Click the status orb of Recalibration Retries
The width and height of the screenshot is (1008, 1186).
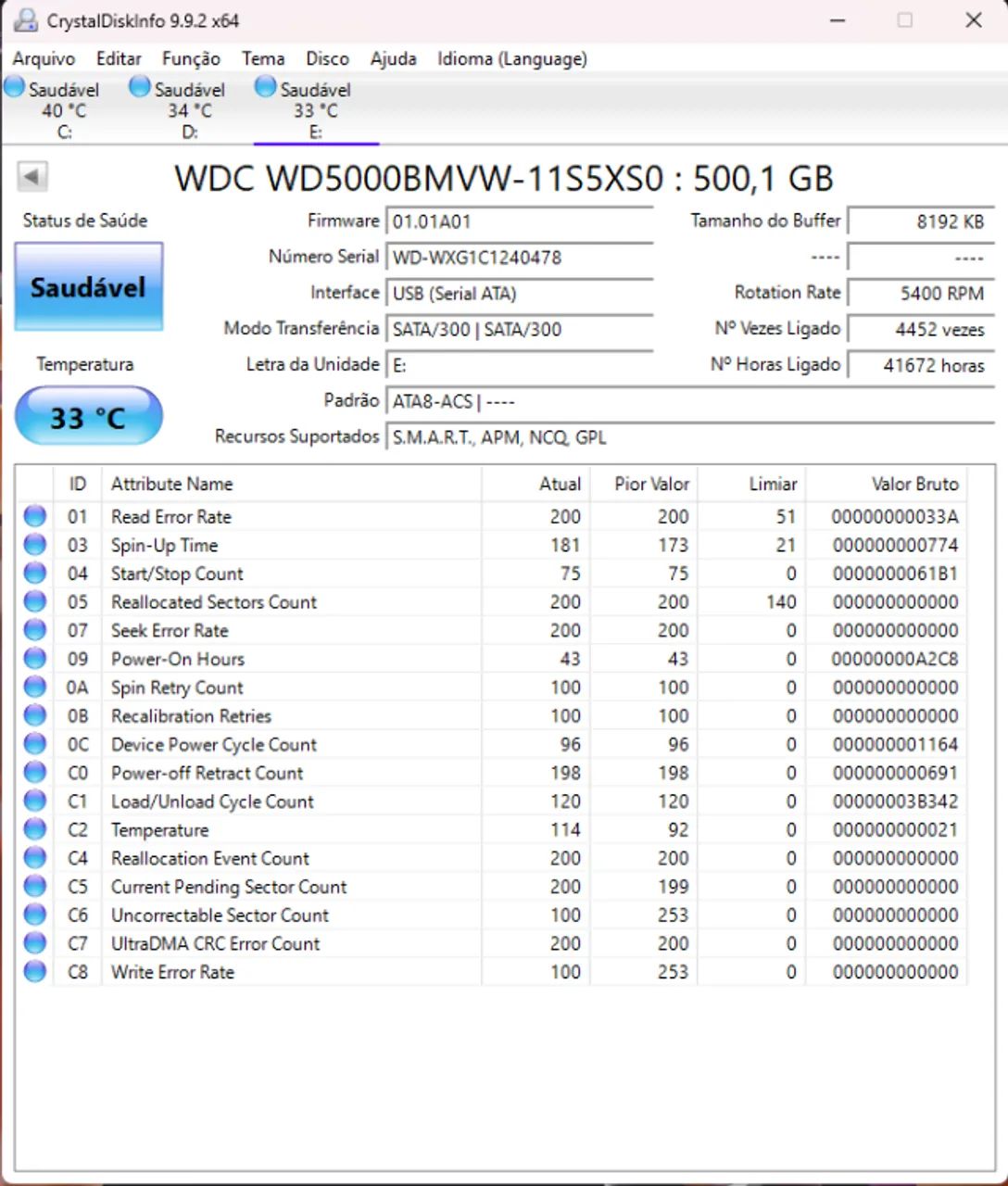coord(35,715)
